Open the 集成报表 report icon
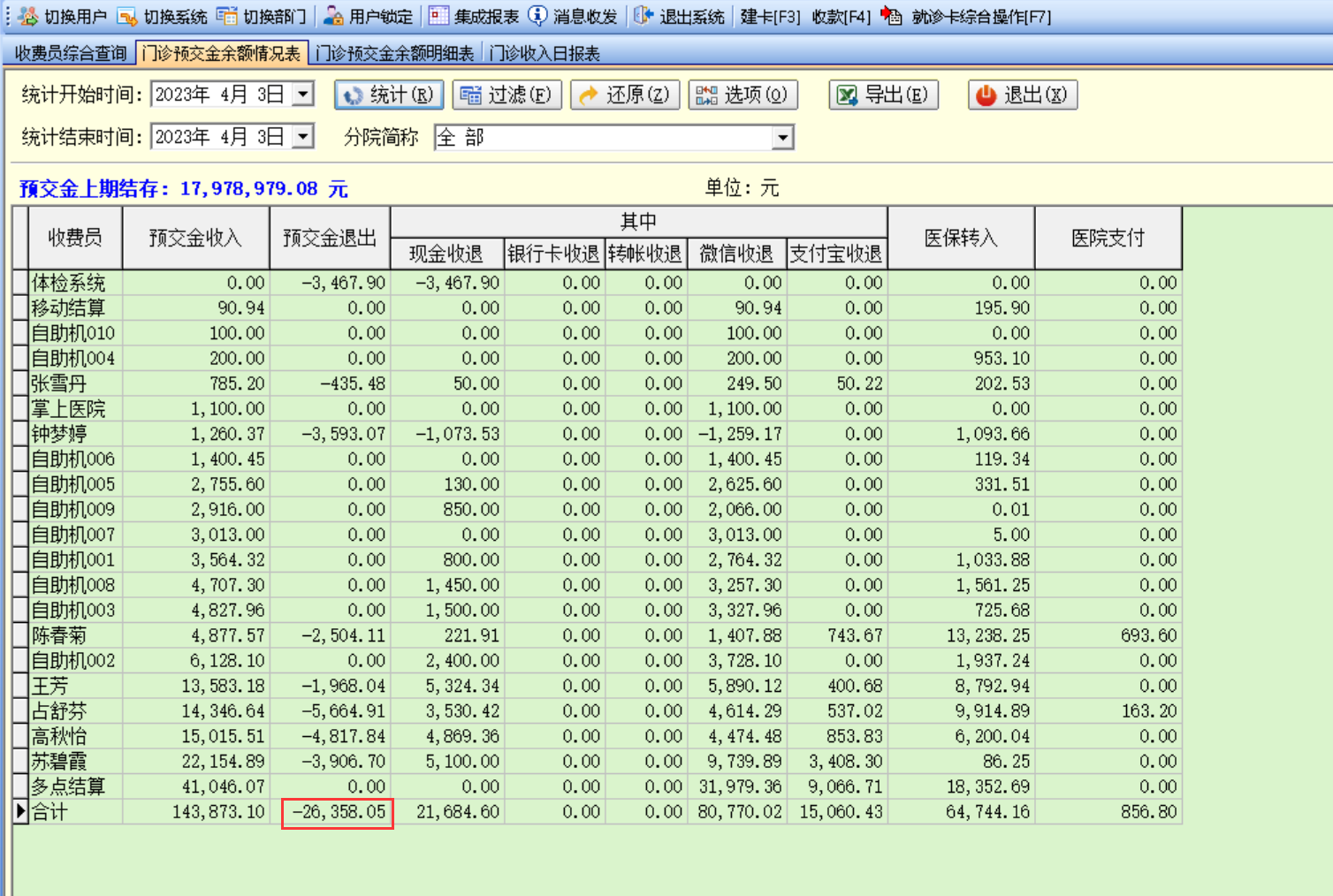The height and width of the screenshot is (896, 1333). (x=439, y=16)
